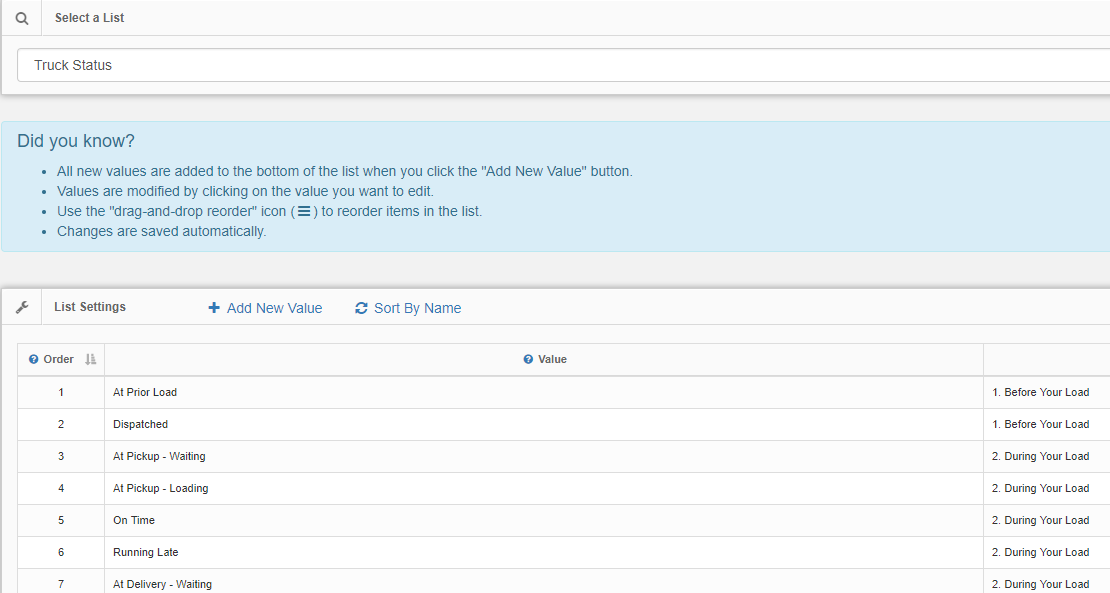Viewport: 1110px width, 593px height.
Task: Click the refresh icon for Sort By Name
Action: (361, 308)
